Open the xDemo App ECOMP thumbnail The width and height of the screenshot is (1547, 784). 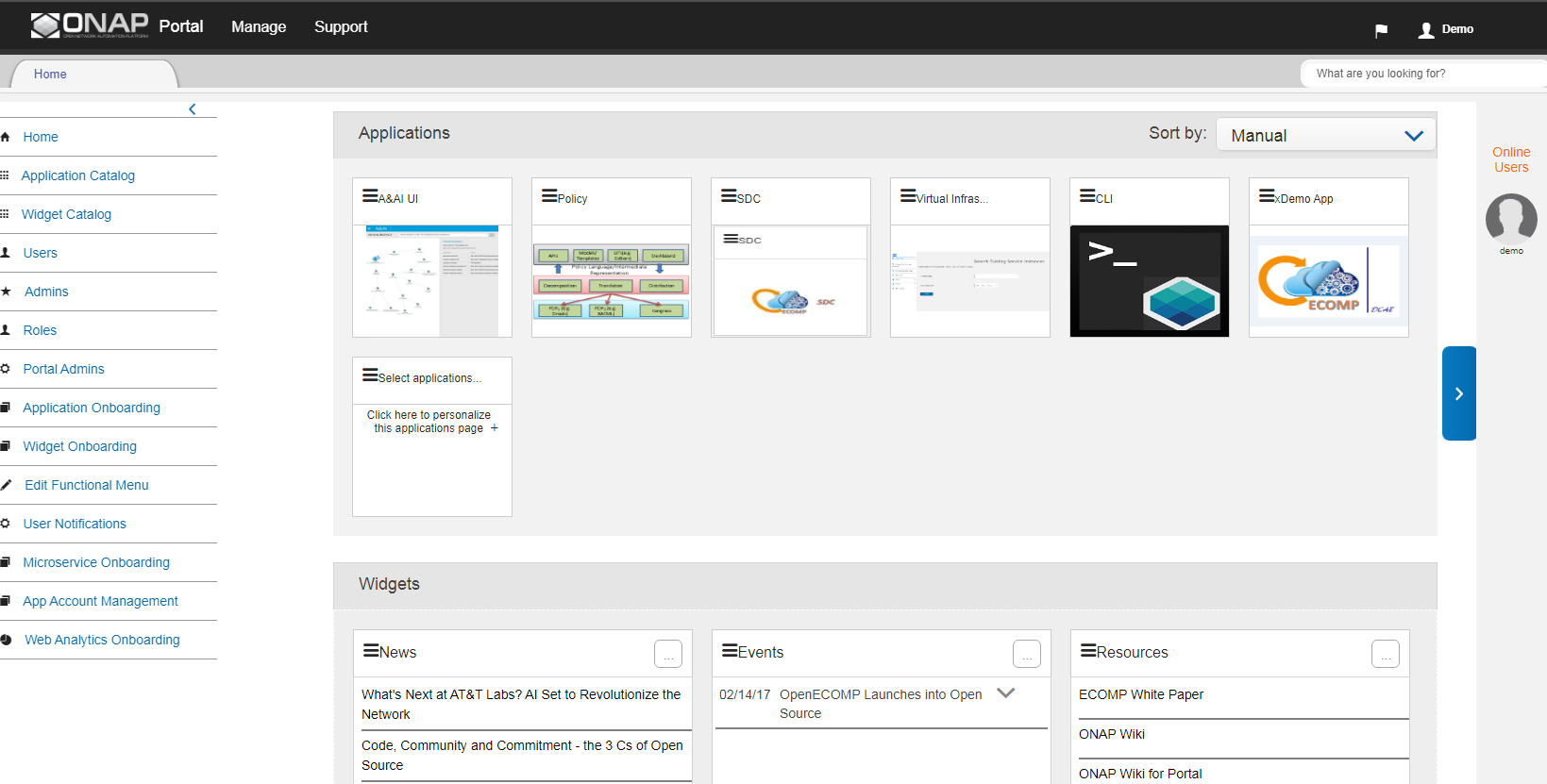[1329, 281]
